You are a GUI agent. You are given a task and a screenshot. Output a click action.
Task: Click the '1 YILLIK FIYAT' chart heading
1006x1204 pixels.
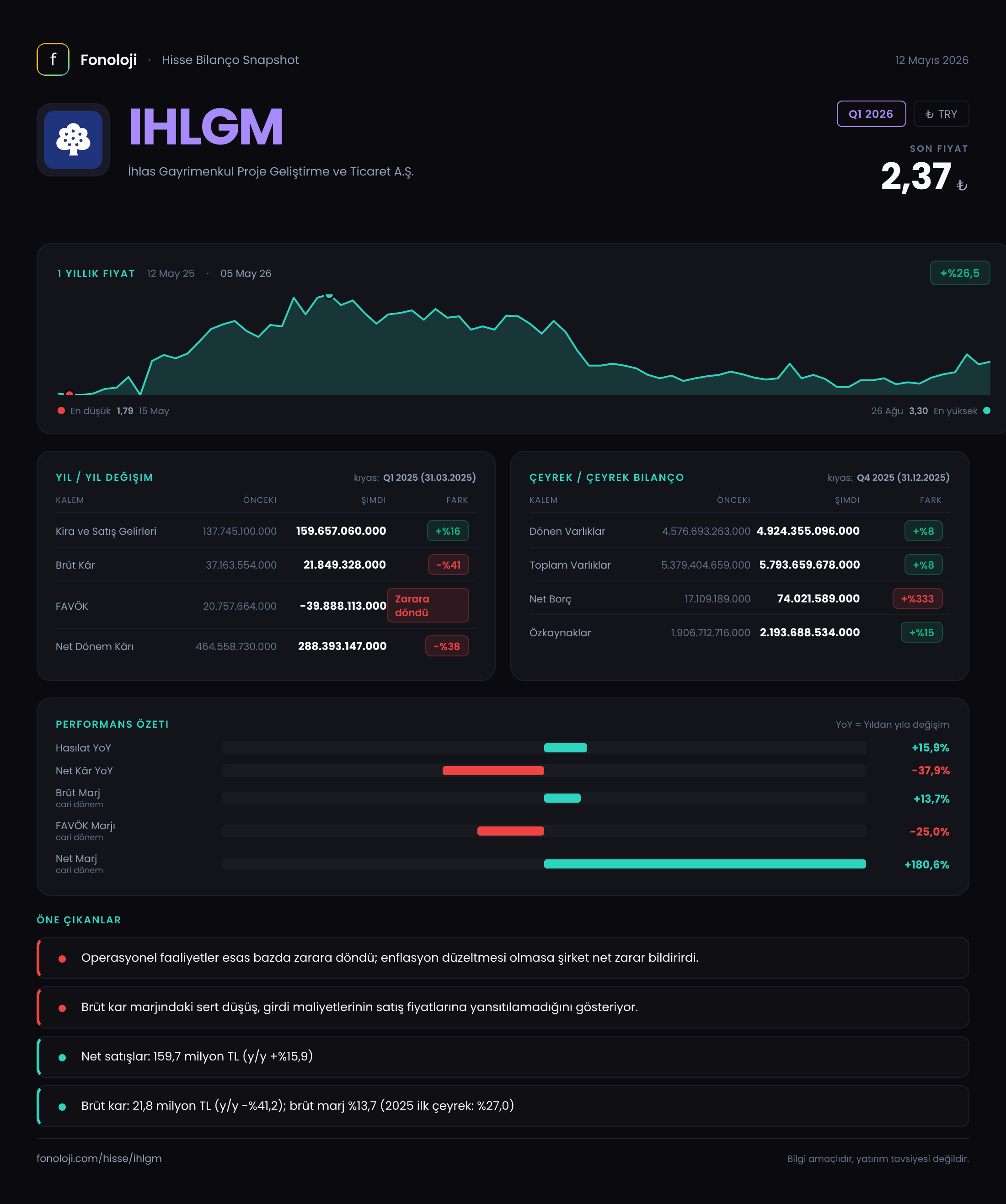(96, 273)
